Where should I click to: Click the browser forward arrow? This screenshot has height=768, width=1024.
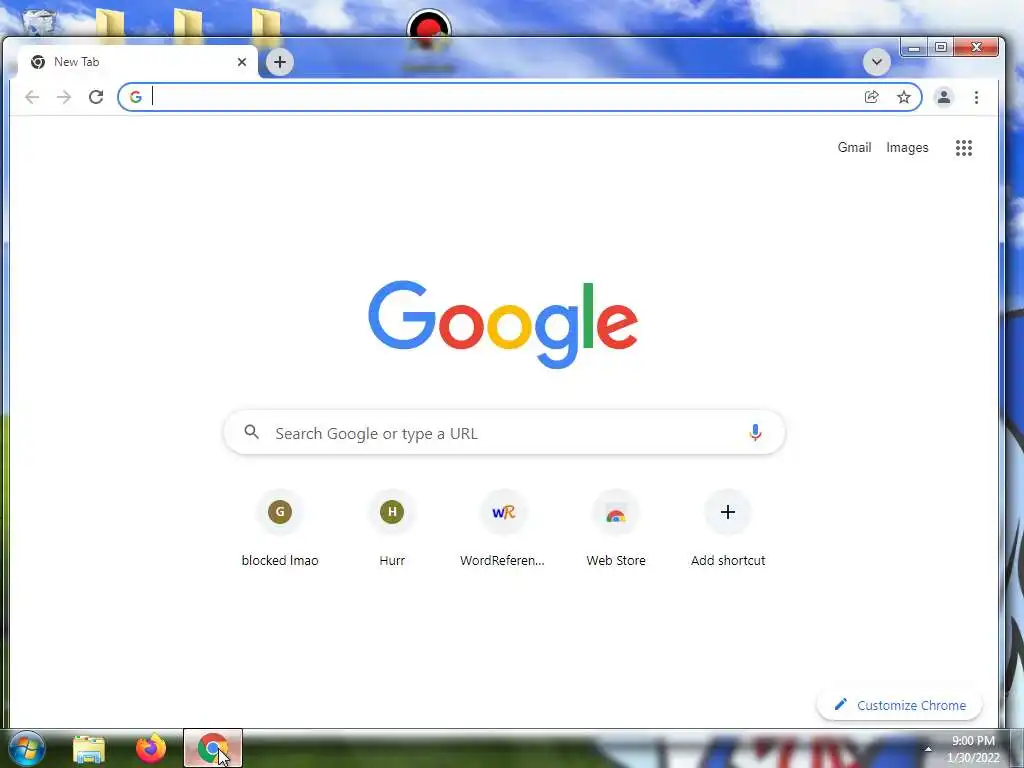click(x=63, y=97)
